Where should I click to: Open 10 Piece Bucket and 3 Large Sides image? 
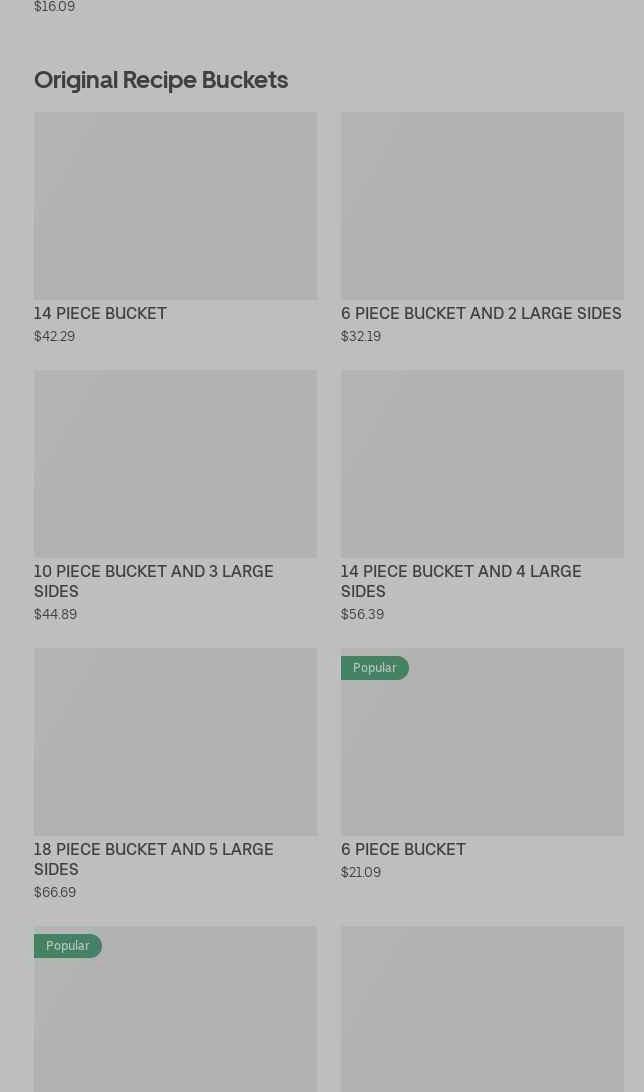point(175,464)
